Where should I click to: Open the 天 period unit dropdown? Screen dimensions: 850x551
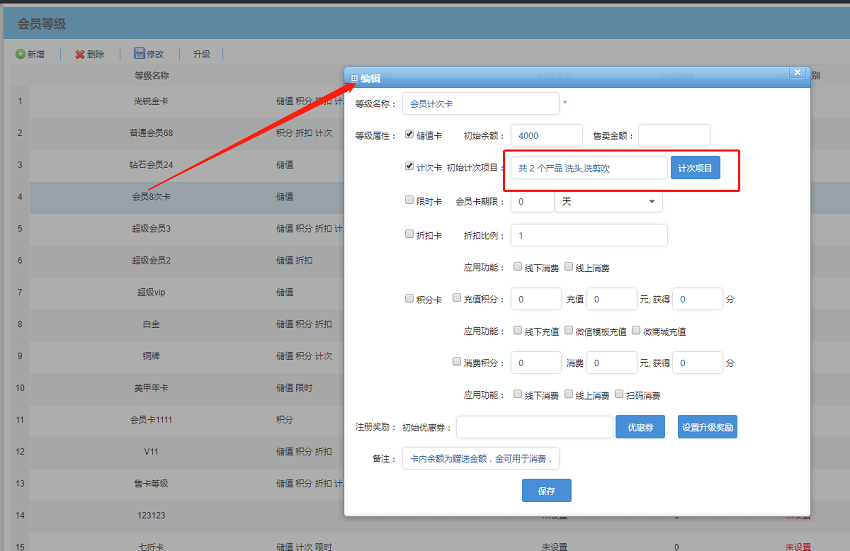pyautogui.click(x=608, y=202)
